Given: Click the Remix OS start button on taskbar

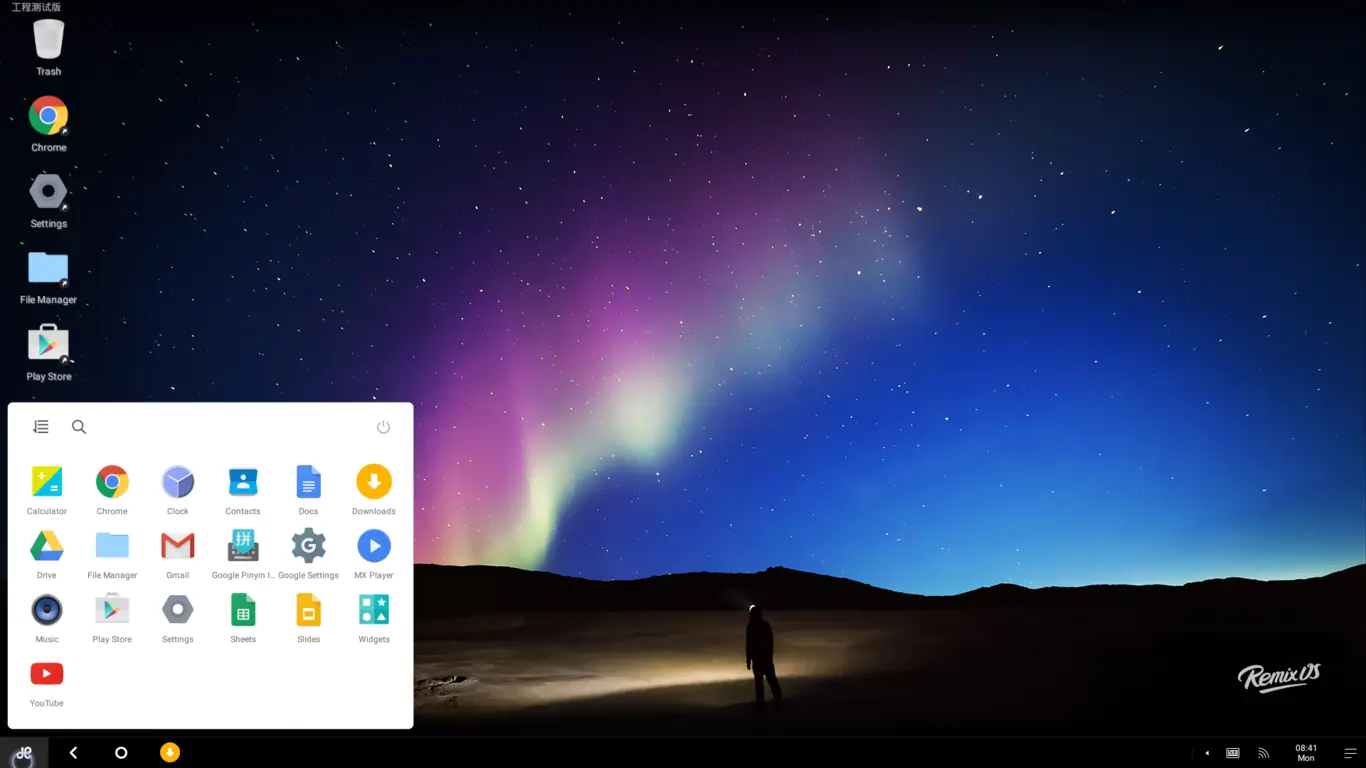Looking at the screenshot, I should pos(24,753).
